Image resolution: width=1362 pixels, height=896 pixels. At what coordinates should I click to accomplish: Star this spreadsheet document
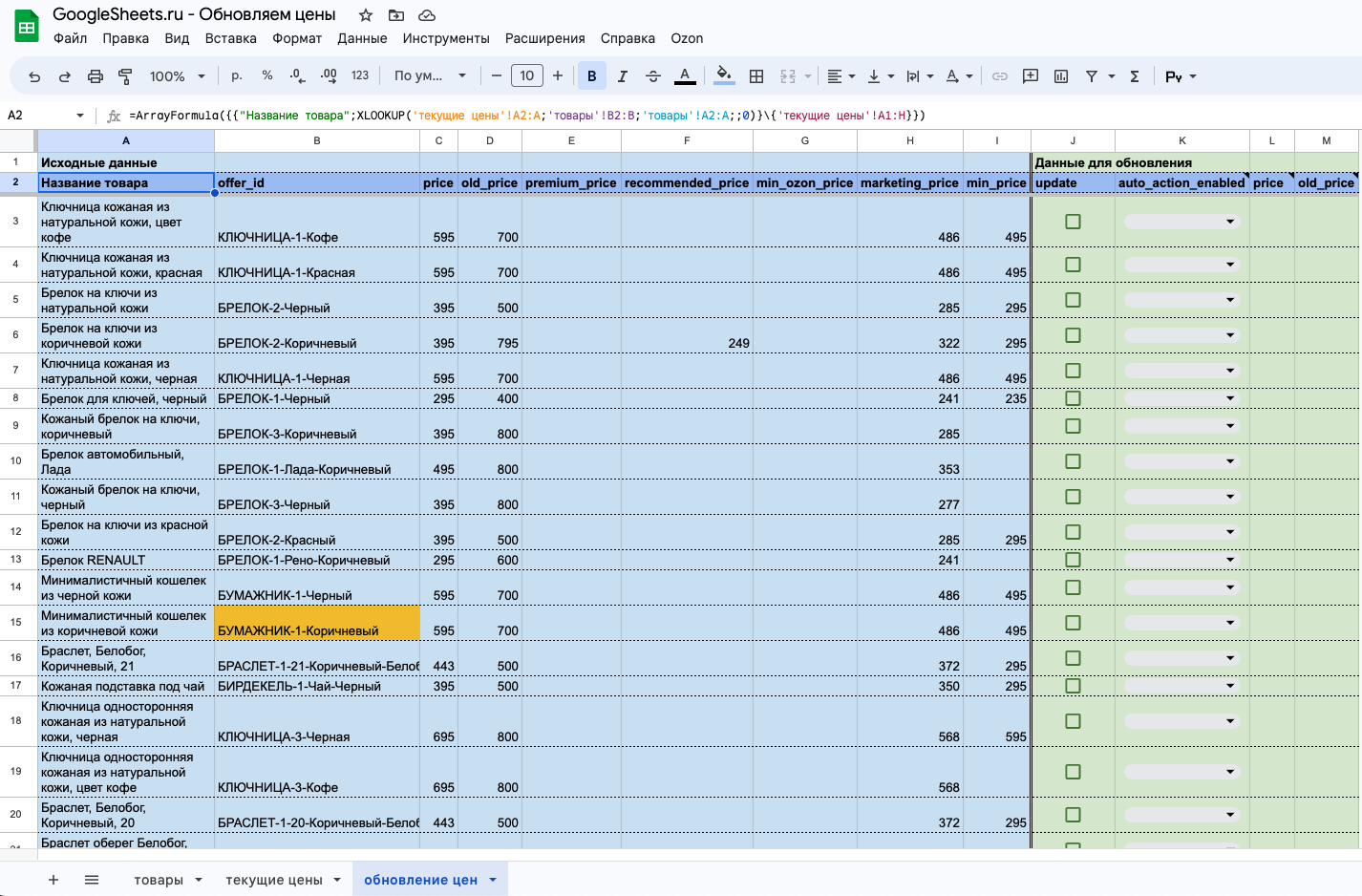click(x=366, y=15)
